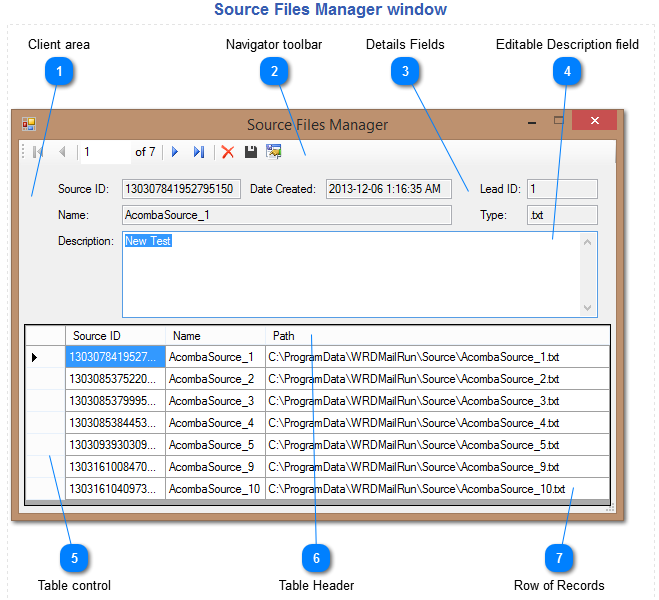Click the Date Created field
Image resolution: width=659 pixels, height=600 pixels.
[x=389, y=189]
